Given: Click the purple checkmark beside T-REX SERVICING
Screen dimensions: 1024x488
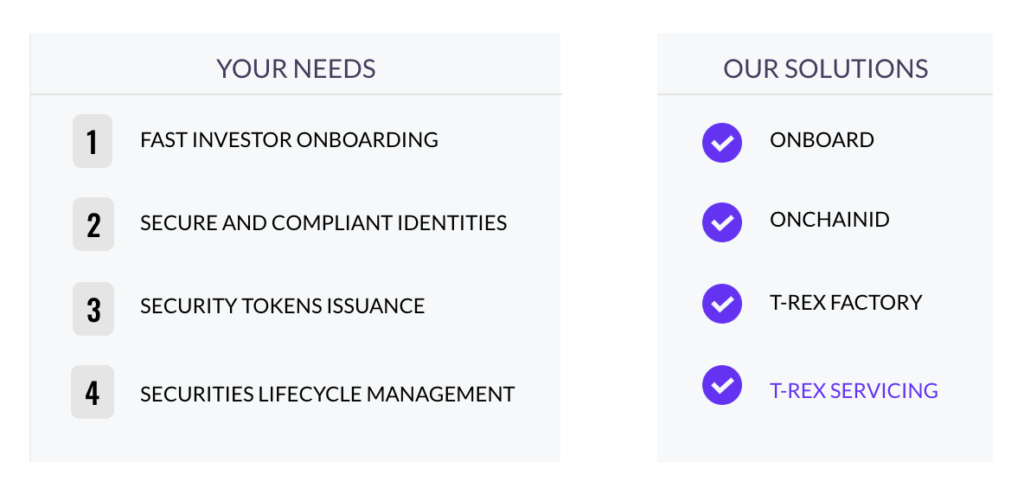Looking at the screenshot, I should pos(722,385).
